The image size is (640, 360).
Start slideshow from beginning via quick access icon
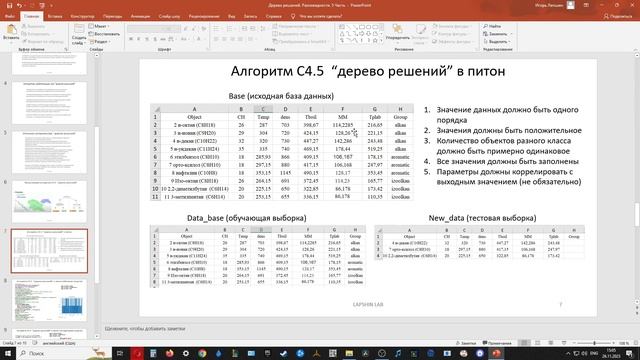tap(42, 5)
